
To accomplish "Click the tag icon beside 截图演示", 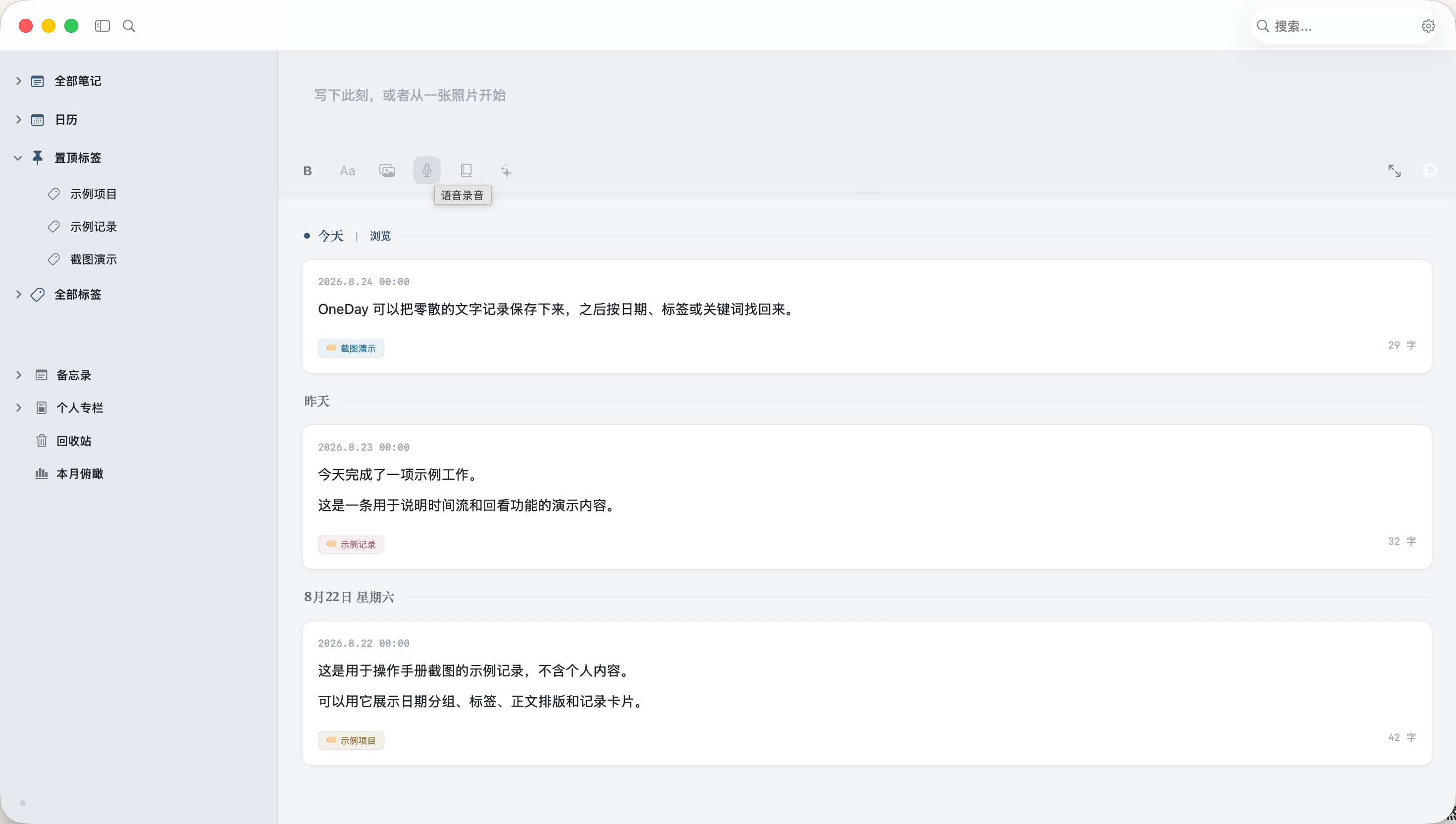I will (x=54, y=260).
